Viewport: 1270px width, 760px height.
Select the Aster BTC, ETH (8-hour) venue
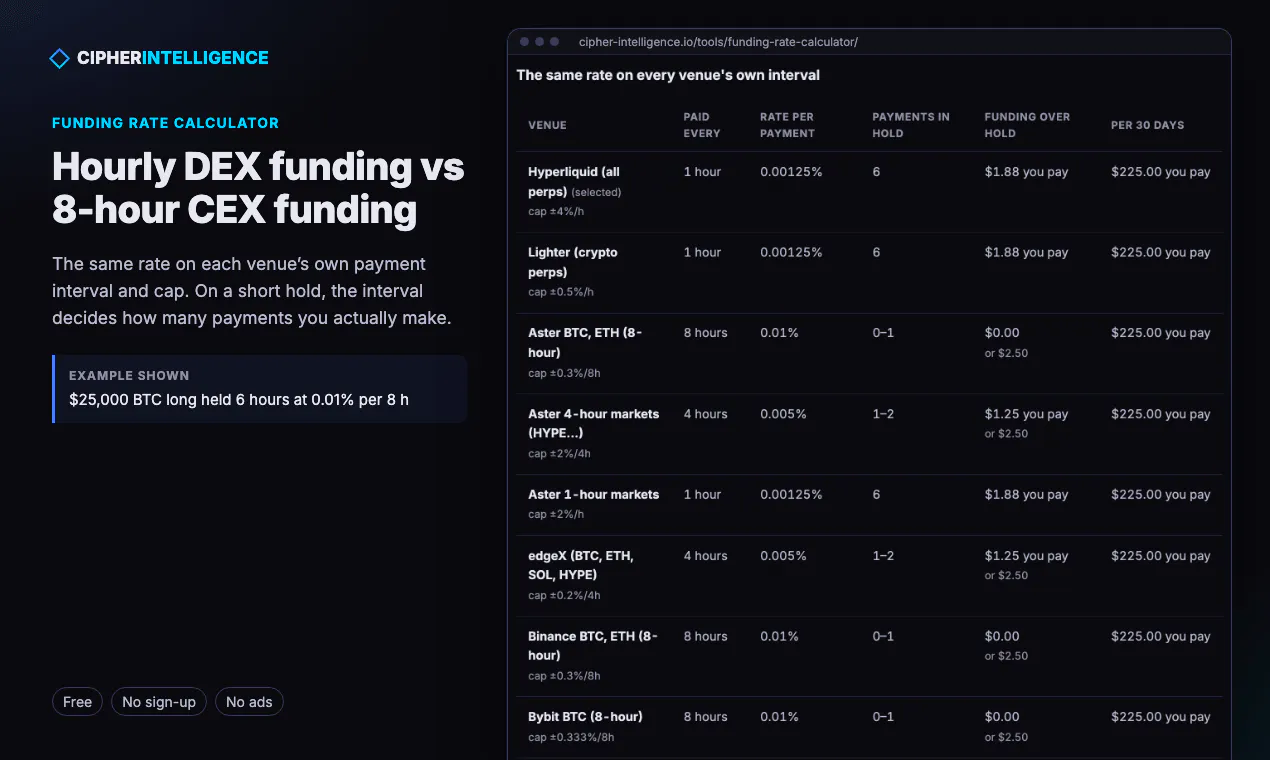[x=869, y=353]
